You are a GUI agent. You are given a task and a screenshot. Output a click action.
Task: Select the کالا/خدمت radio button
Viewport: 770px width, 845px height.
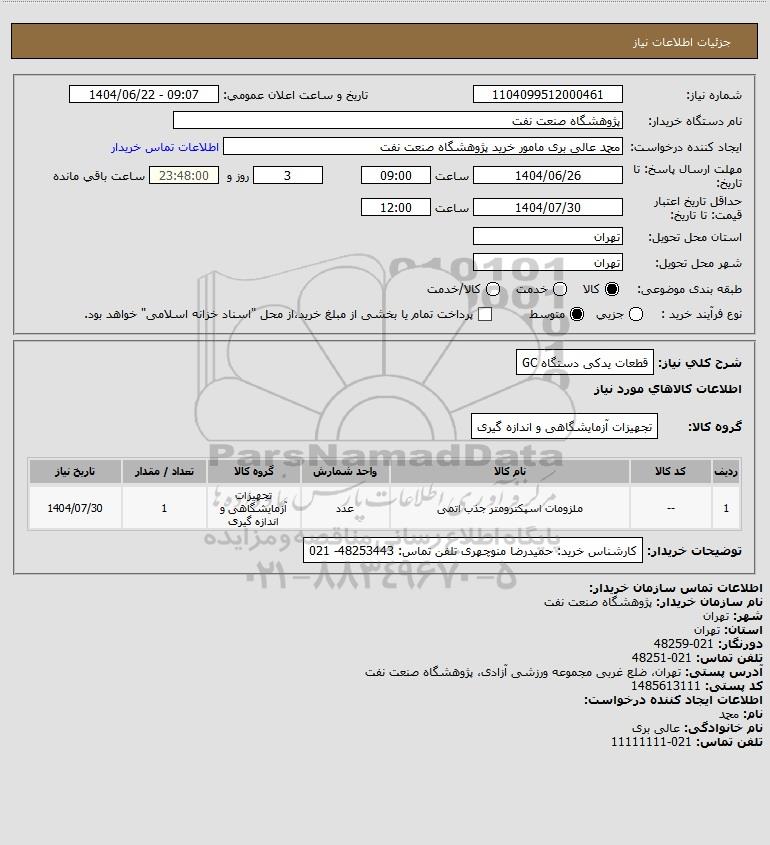click(x=492, y=289)
